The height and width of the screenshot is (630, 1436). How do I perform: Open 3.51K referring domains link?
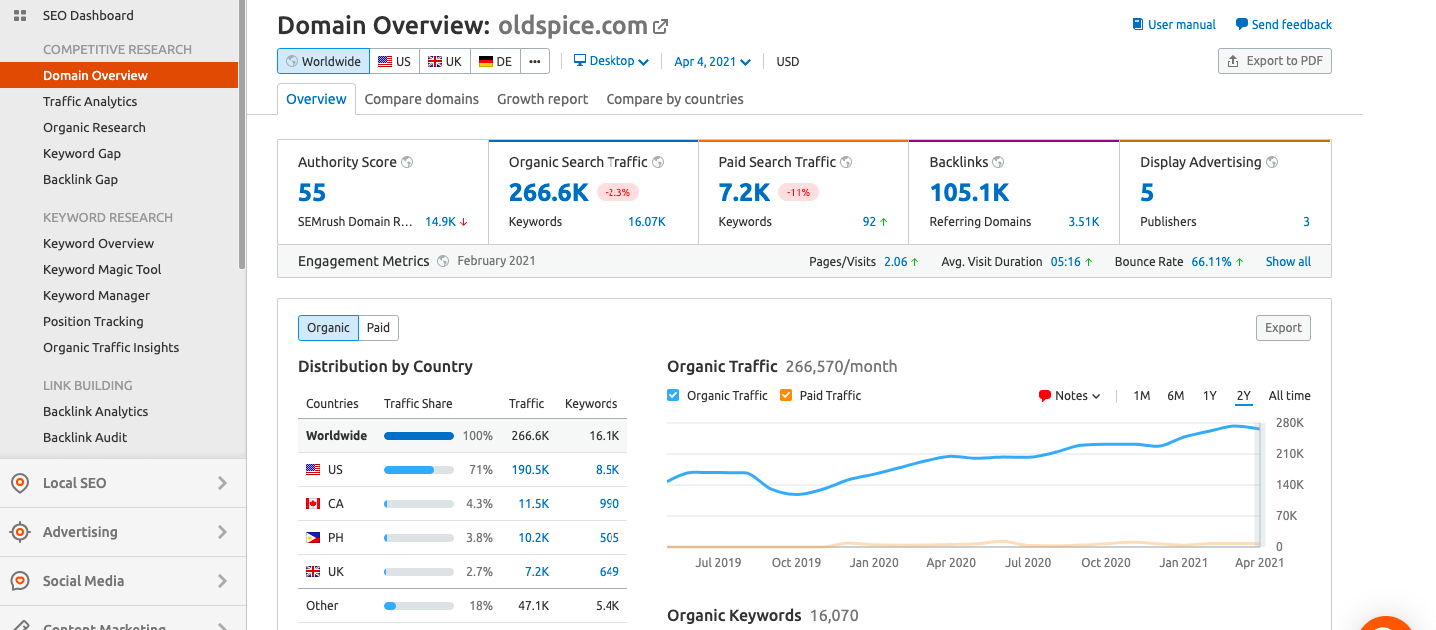coord(1084,222)
